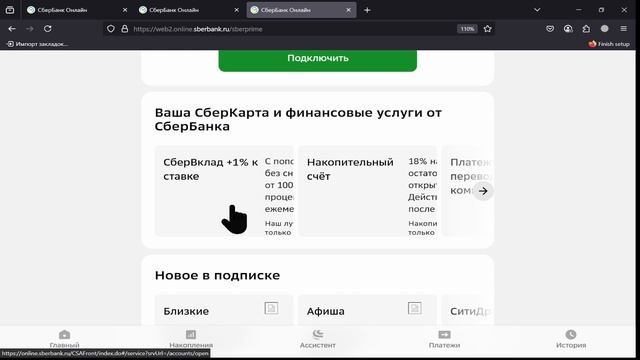Click the tracking protection shield icon

[111, 29]
